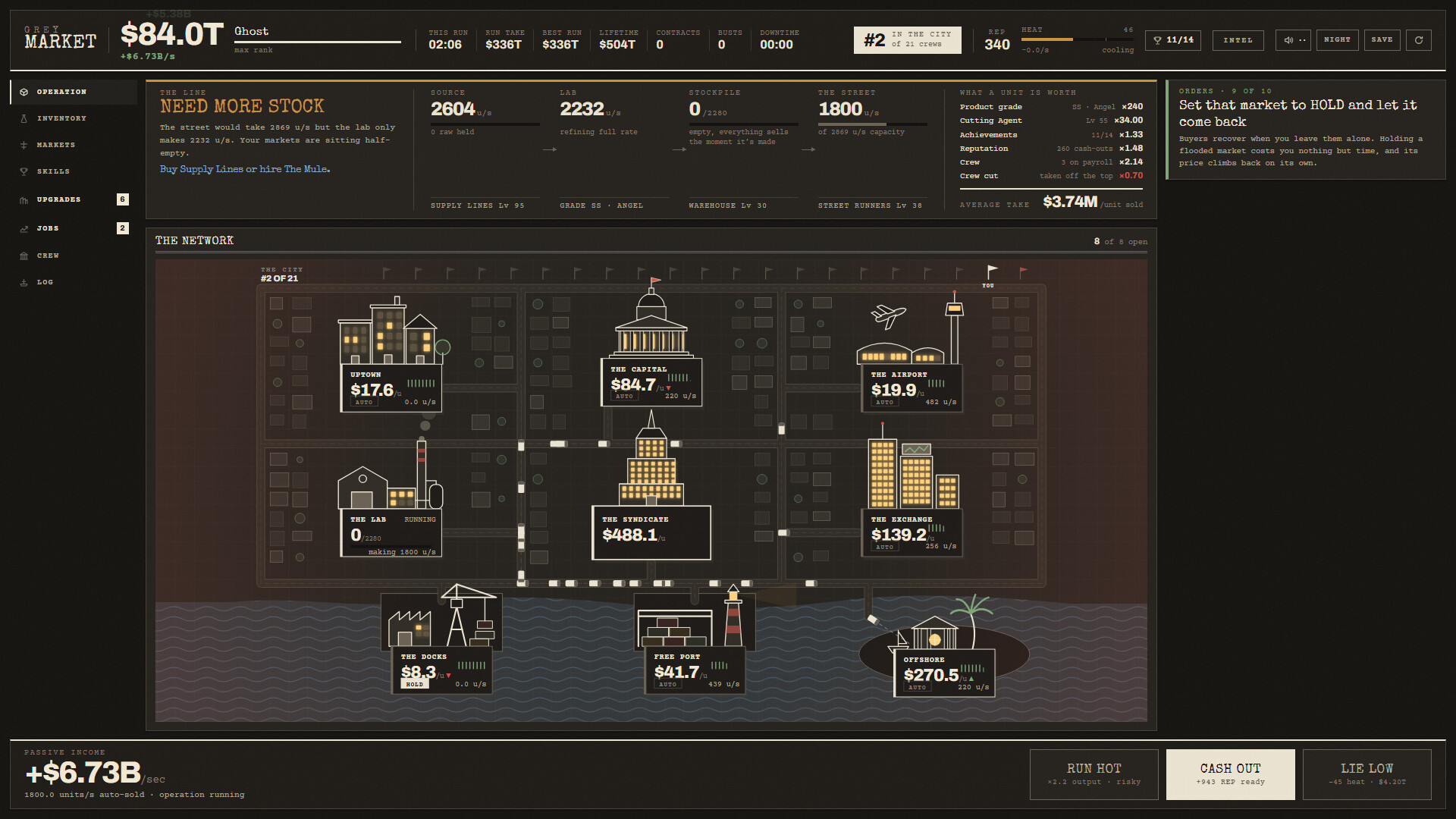Click the Ghost rank progress bar
Viewport: 1456px width, 819px height.
coord(317,42)
